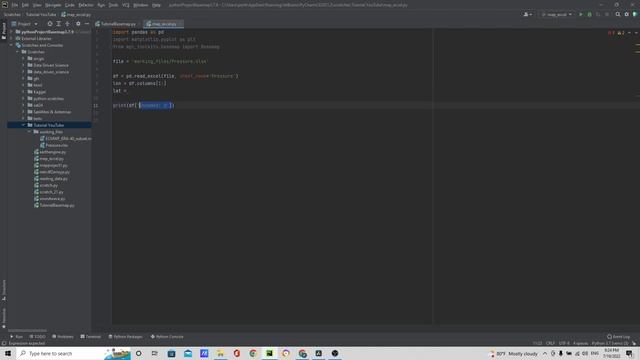Image resolution: width=640 pixels, height=360 pixels.
Task: Select earthengine.py in project tree
Action: pyautogui.click(x=50, y=152)
